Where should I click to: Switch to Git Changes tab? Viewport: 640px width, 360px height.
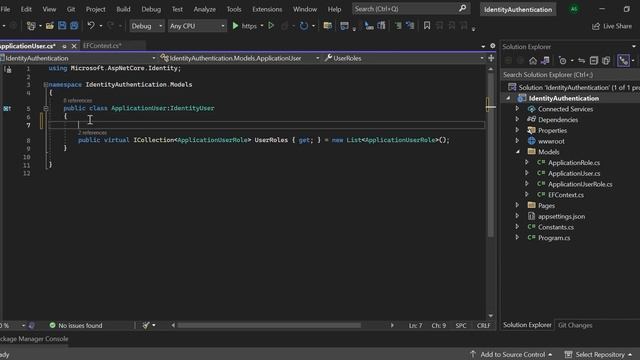click(x=575, y=325)
